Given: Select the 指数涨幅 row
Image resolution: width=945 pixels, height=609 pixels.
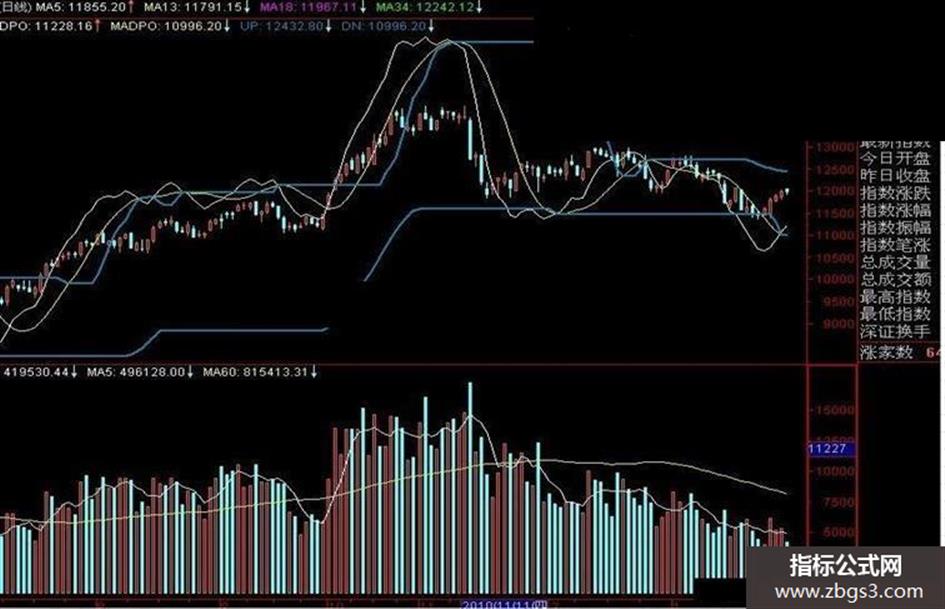Looking at the screenshot, I should [896, 210].
